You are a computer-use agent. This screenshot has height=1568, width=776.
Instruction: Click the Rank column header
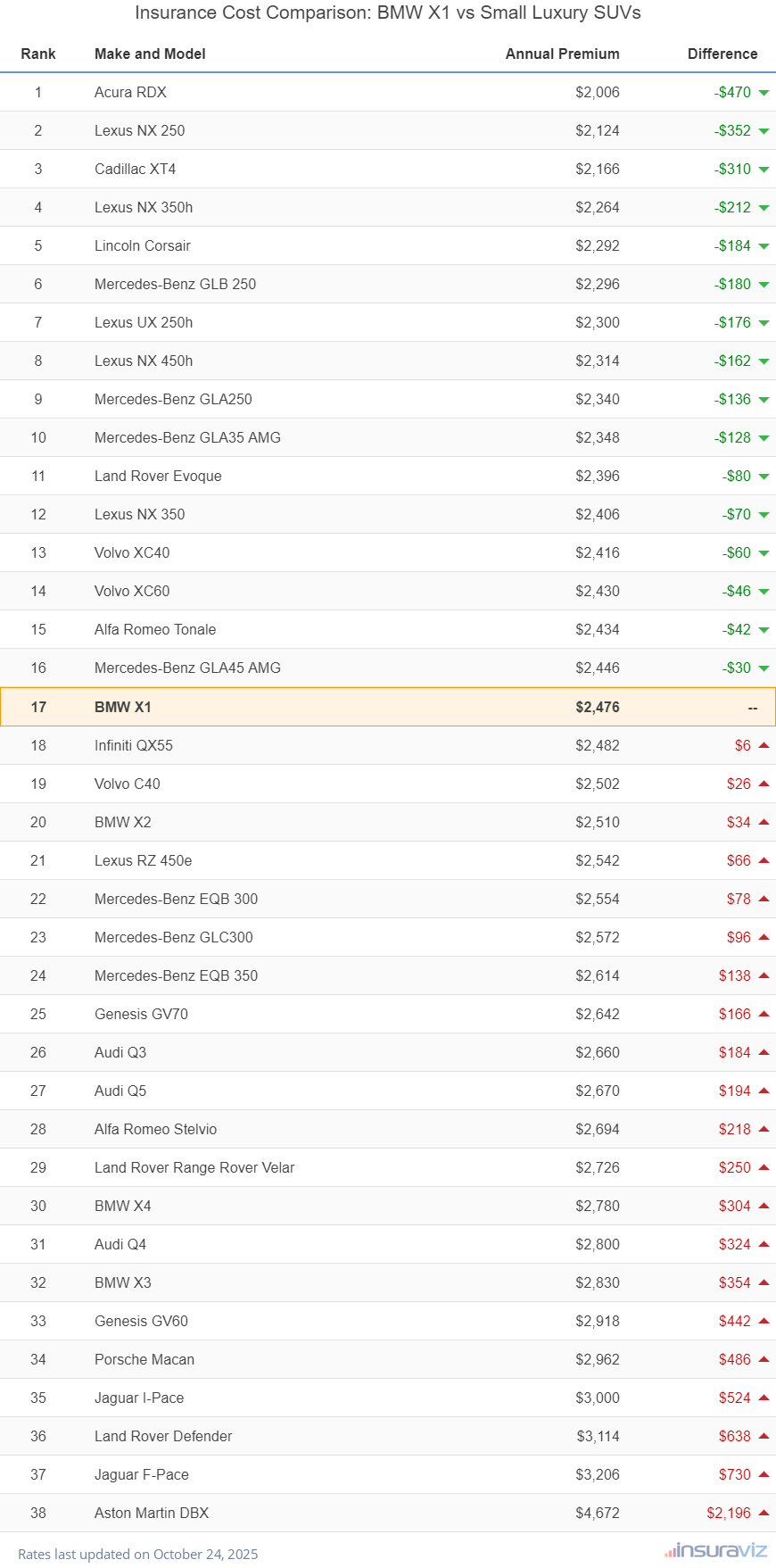38,54
